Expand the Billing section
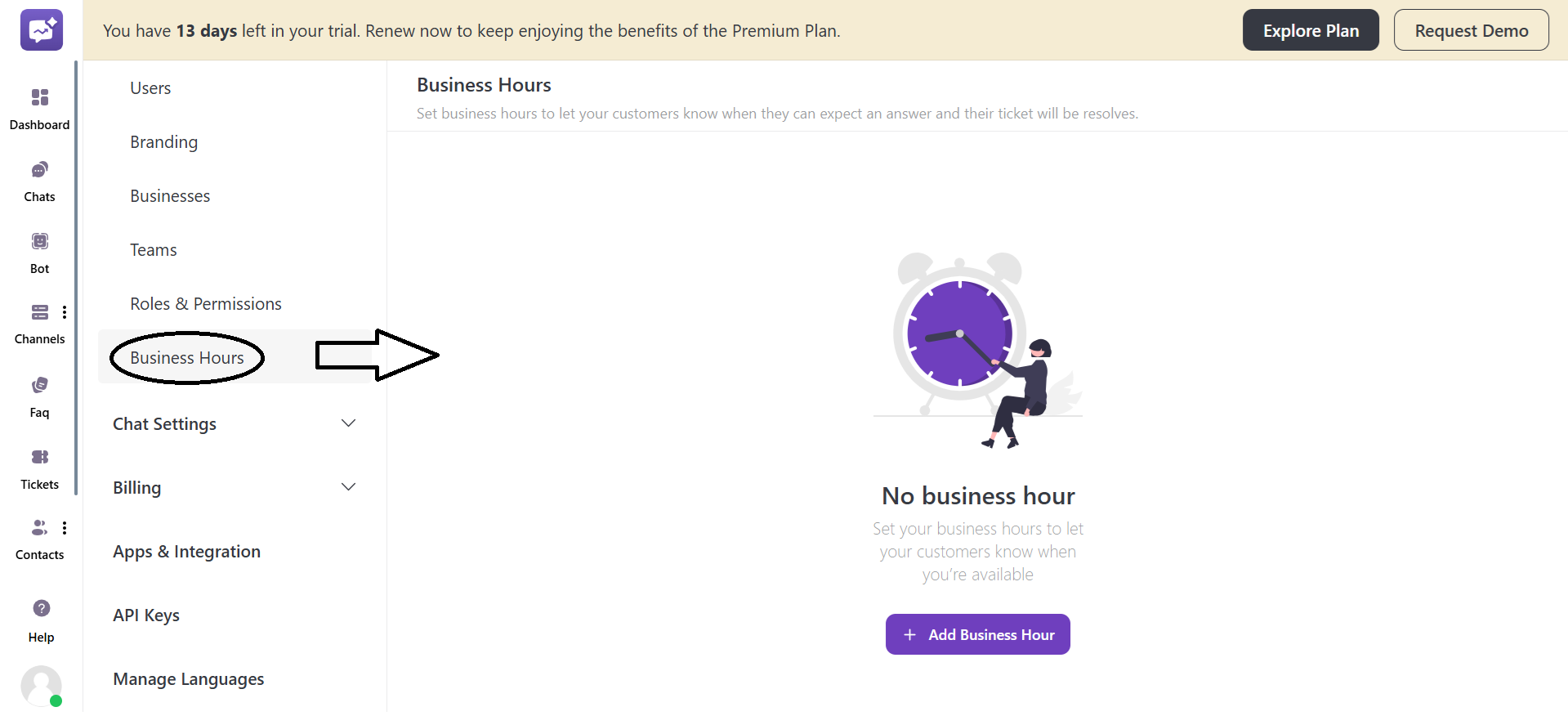This screenshot has height=716, width=1568. [x=136, y=487]
